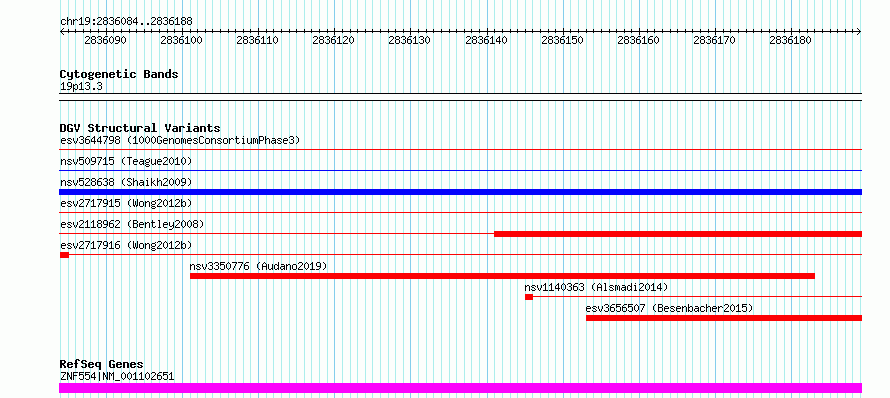Click the thin red esv2717915 variant line
This screenshot has height=398, width=890.
pyautogui.click(x=460, y=213)
